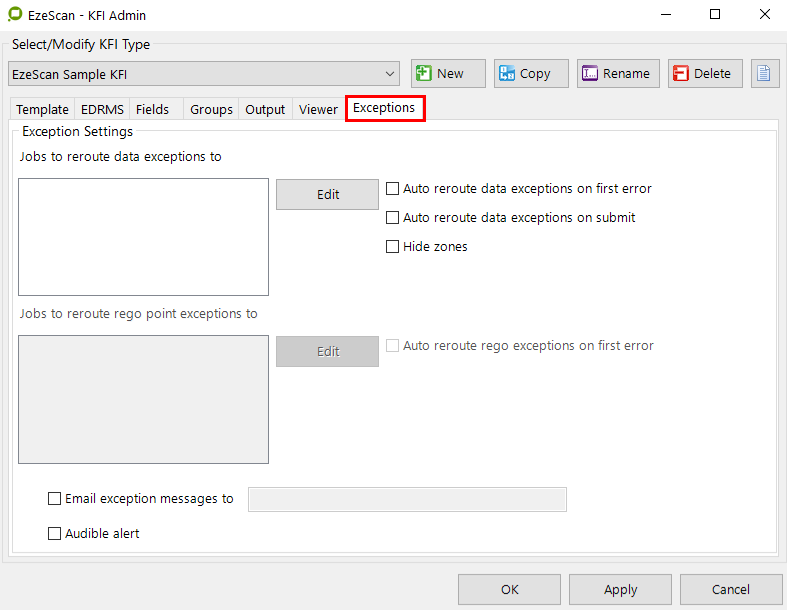Click the Delete KFI button
This screenshot has height=610, width=787.
tap(706, 73)
